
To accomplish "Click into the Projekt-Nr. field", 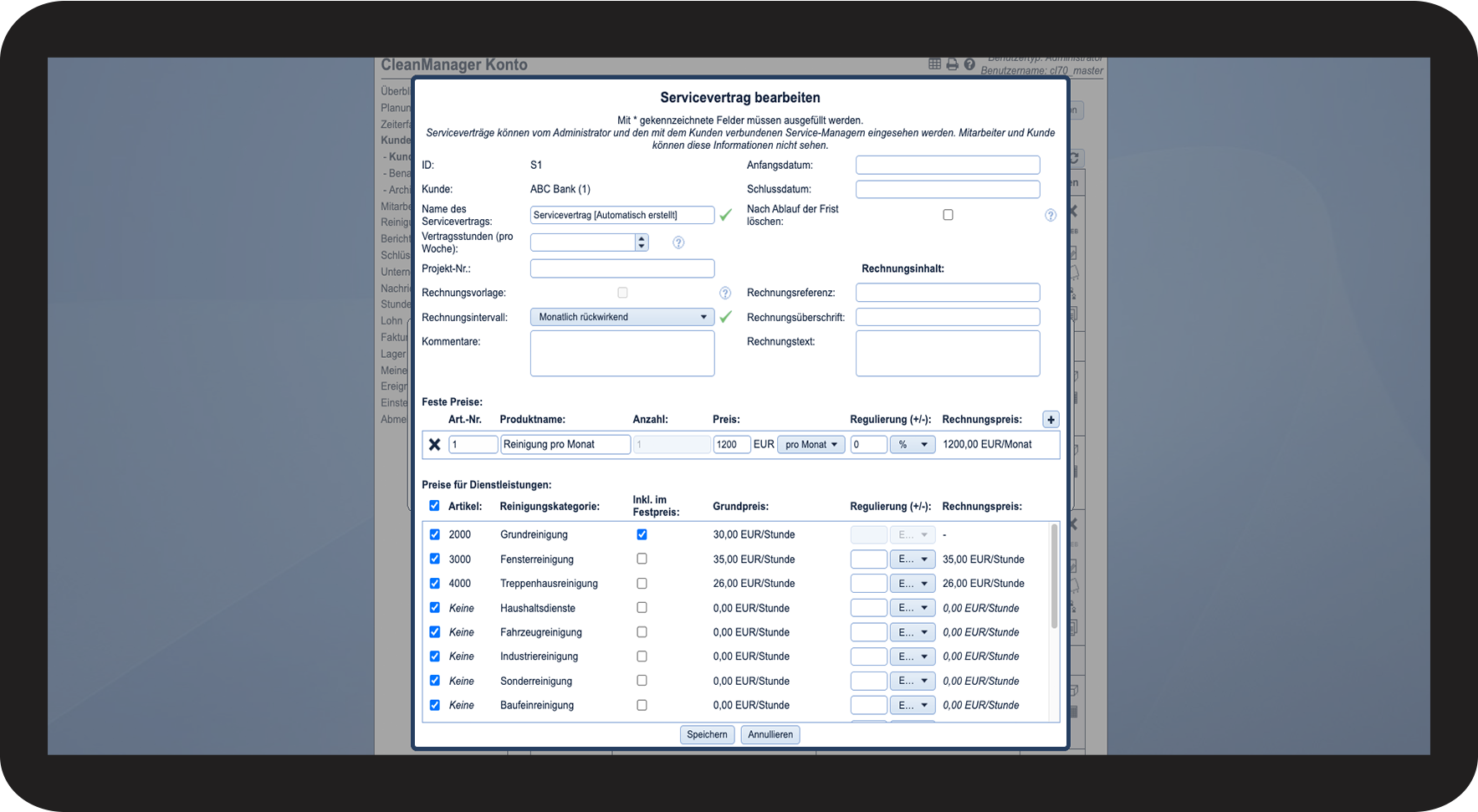I will [622, 268].
